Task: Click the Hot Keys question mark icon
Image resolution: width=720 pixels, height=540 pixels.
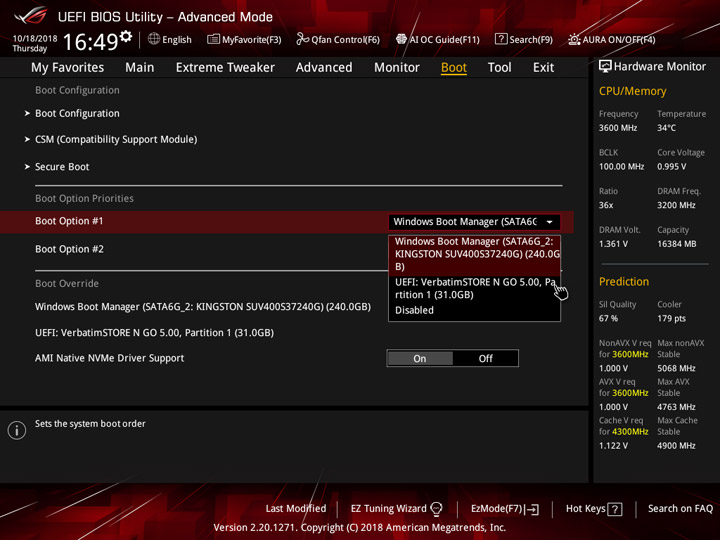Action: (615, 509)
